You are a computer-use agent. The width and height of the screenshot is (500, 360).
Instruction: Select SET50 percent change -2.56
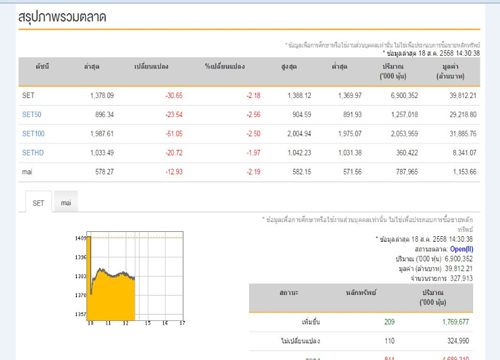253,115
